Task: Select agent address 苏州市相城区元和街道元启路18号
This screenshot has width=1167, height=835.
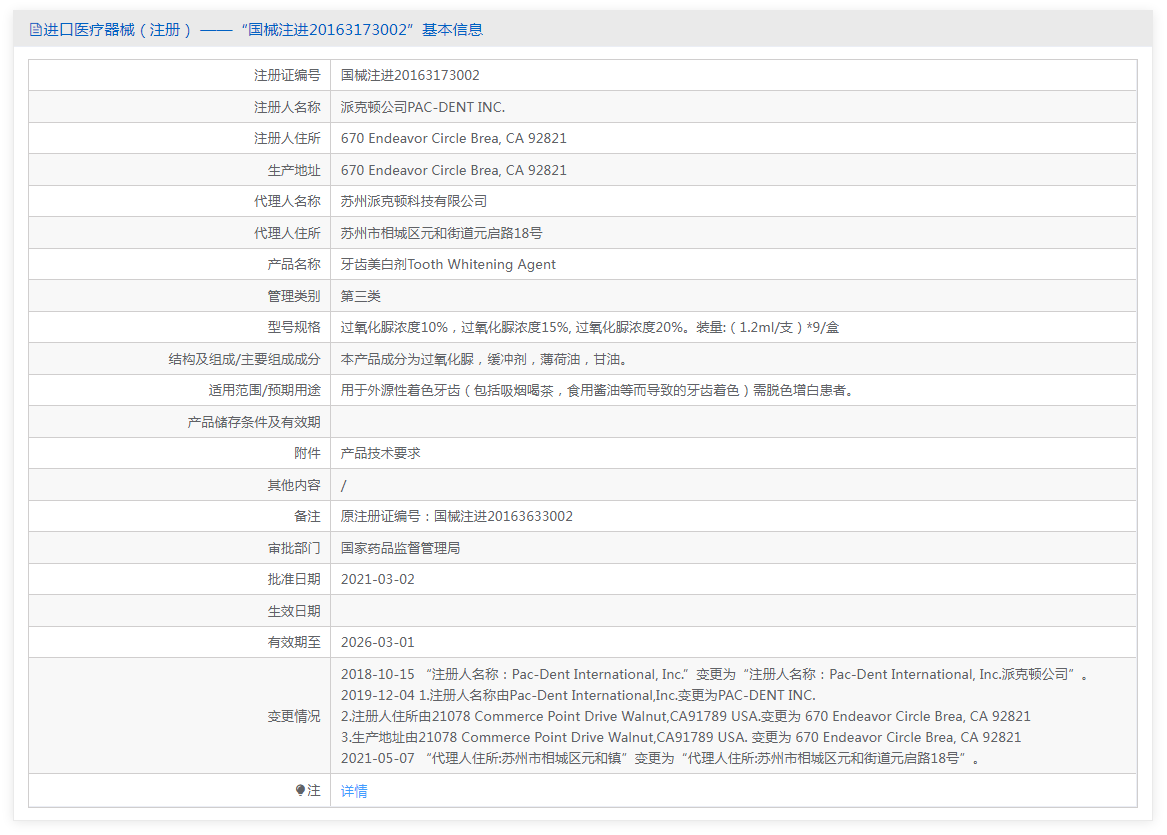Action: point(441,233)
